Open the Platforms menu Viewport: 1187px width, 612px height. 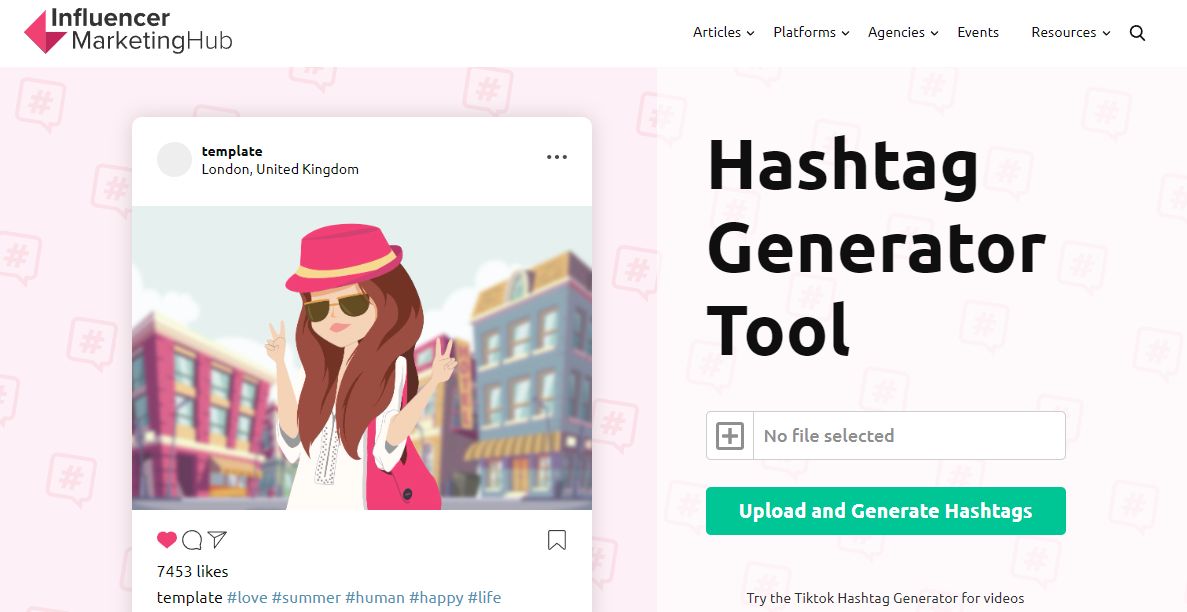[x=804, y=32]
